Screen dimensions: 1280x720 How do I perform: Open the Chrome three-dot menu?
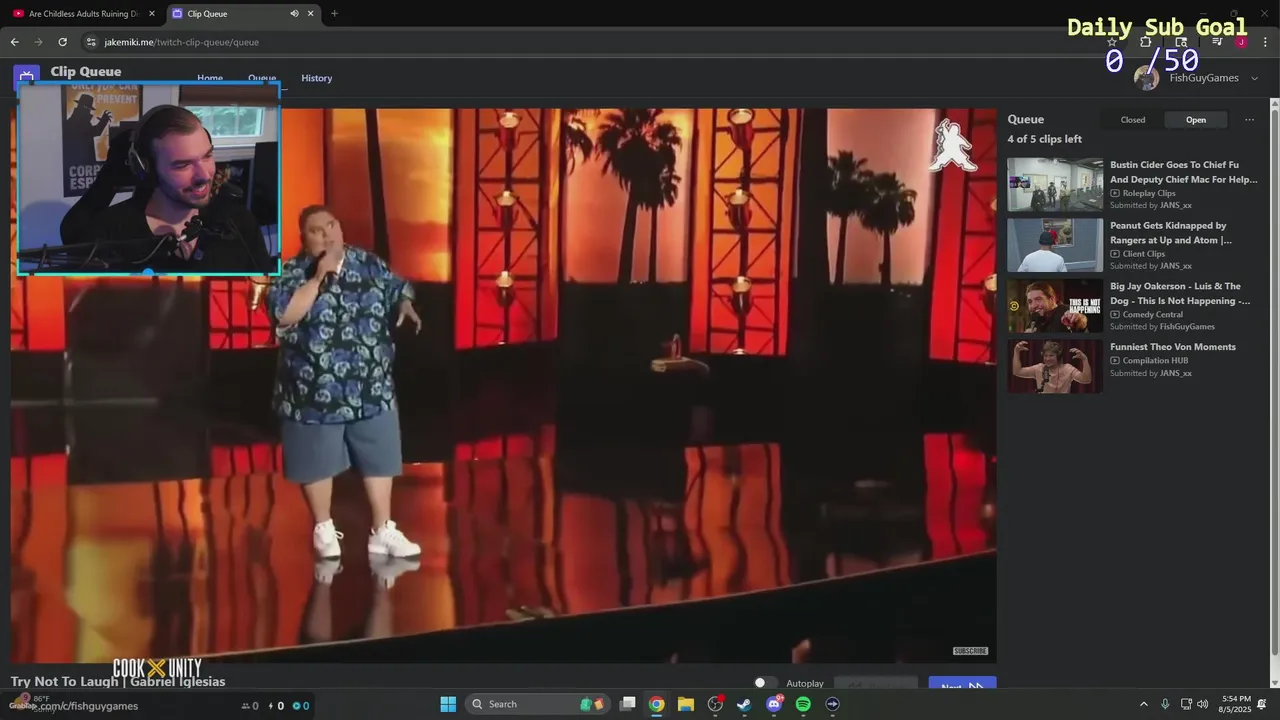tap(1263, 42)
